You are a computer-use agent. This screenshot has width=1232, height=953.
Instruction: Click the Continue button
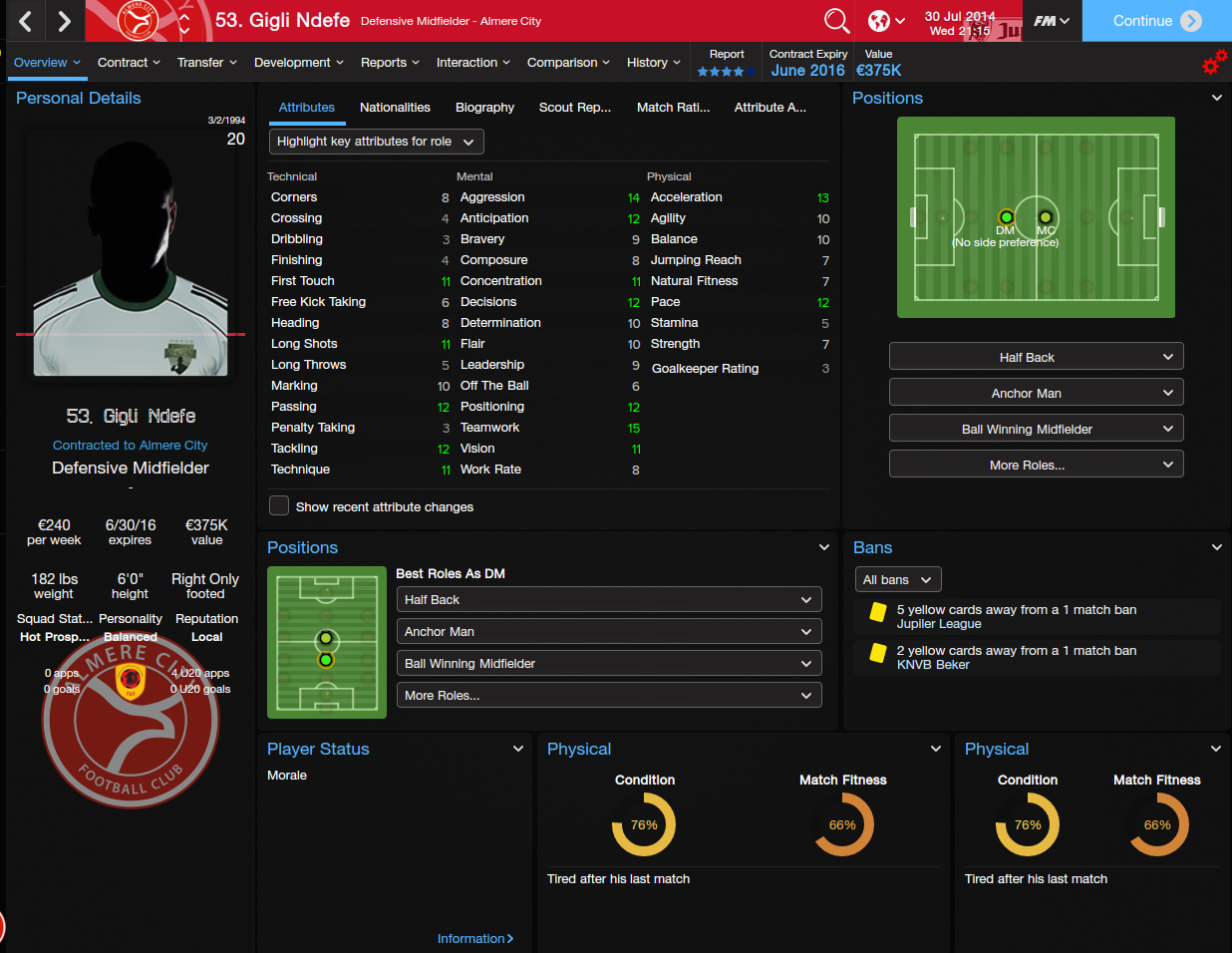click(x=1156, y=21)
